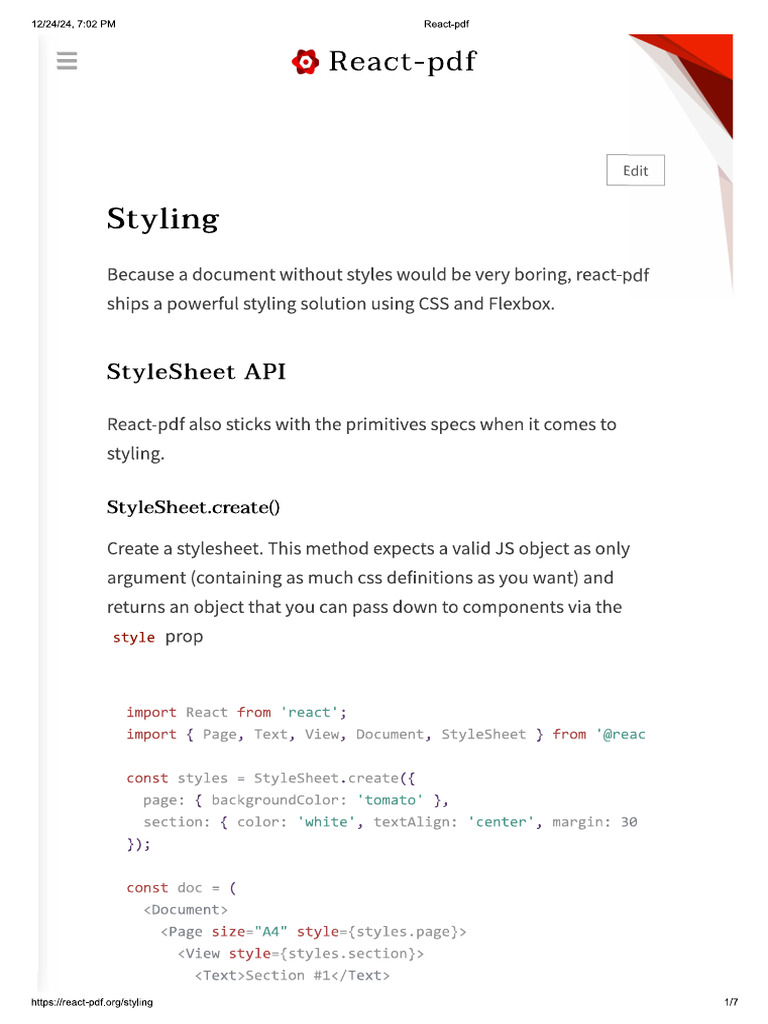Click the code line importing Page, Text, View
Image resolution: width=768 pixels, height=1024 pixels.
[386, 735]
